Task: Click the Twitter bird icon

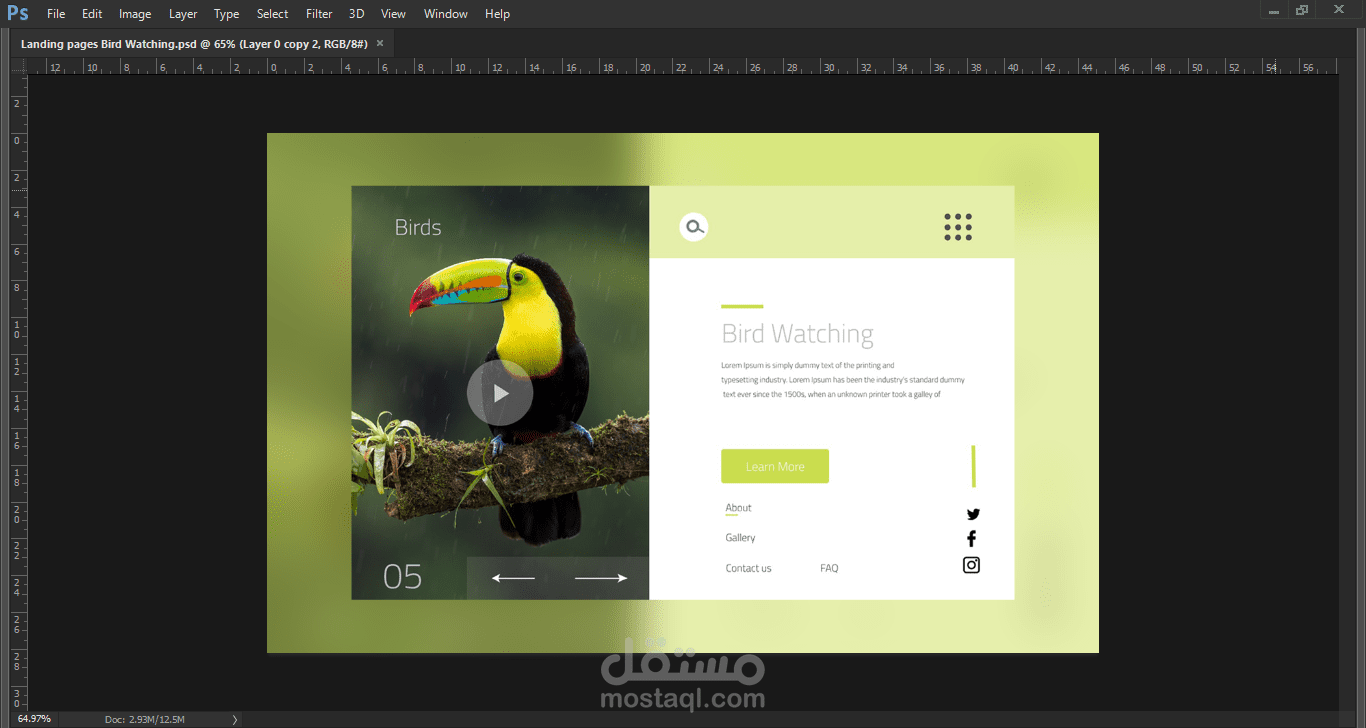Action: pos(973,514)
